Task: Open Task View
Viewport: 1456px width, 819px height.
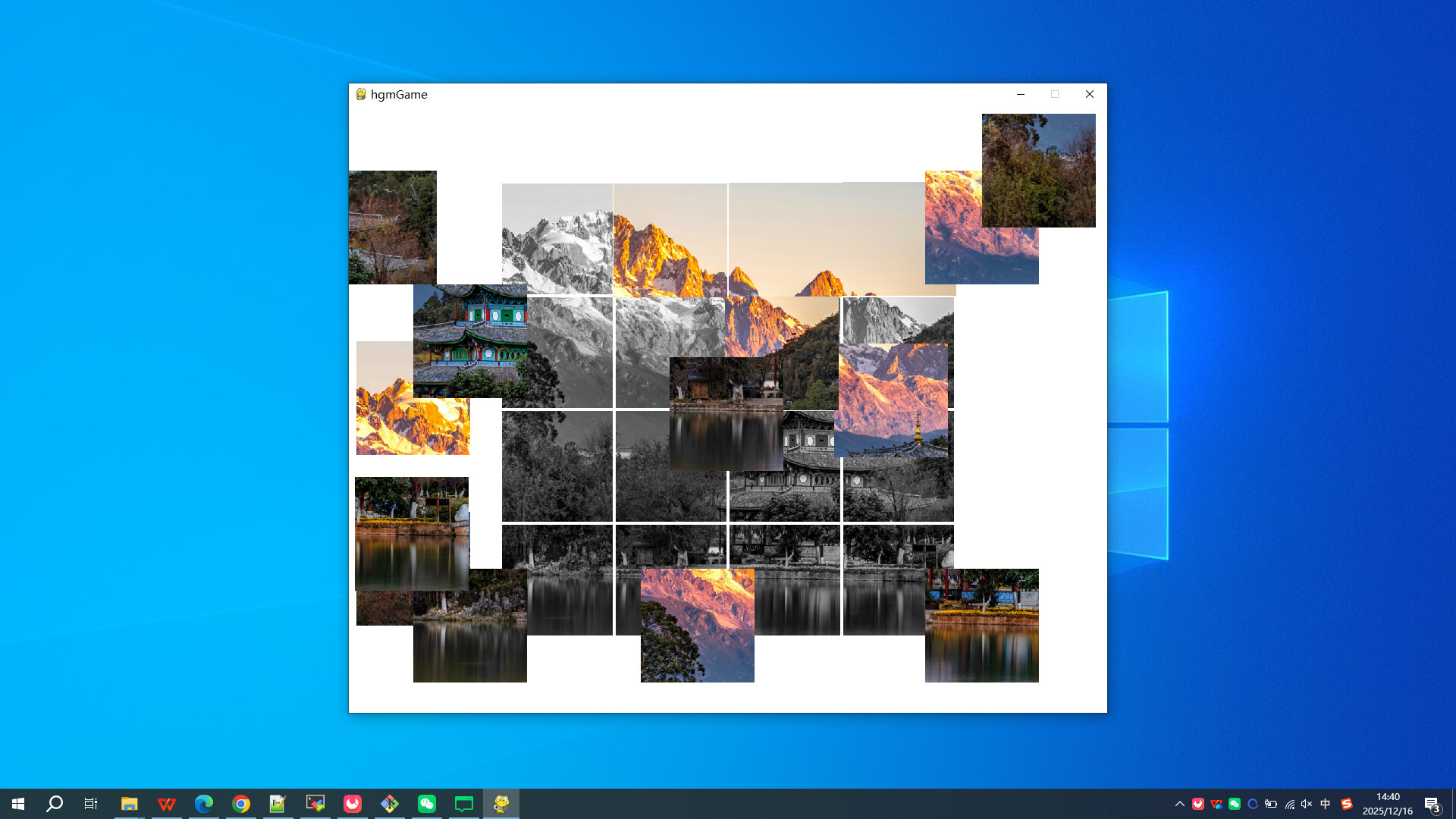Action: (90, 803)
